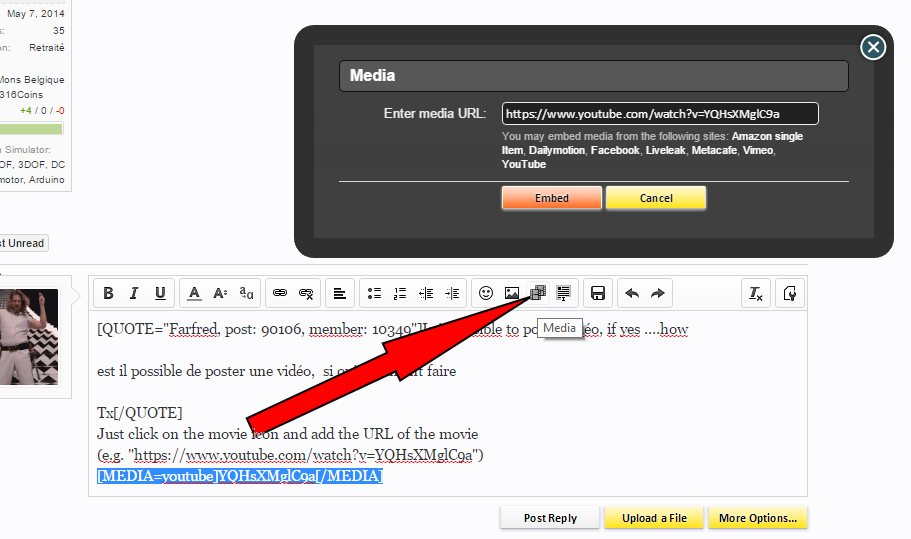Click the media URL input field

[x=660, y=114]
